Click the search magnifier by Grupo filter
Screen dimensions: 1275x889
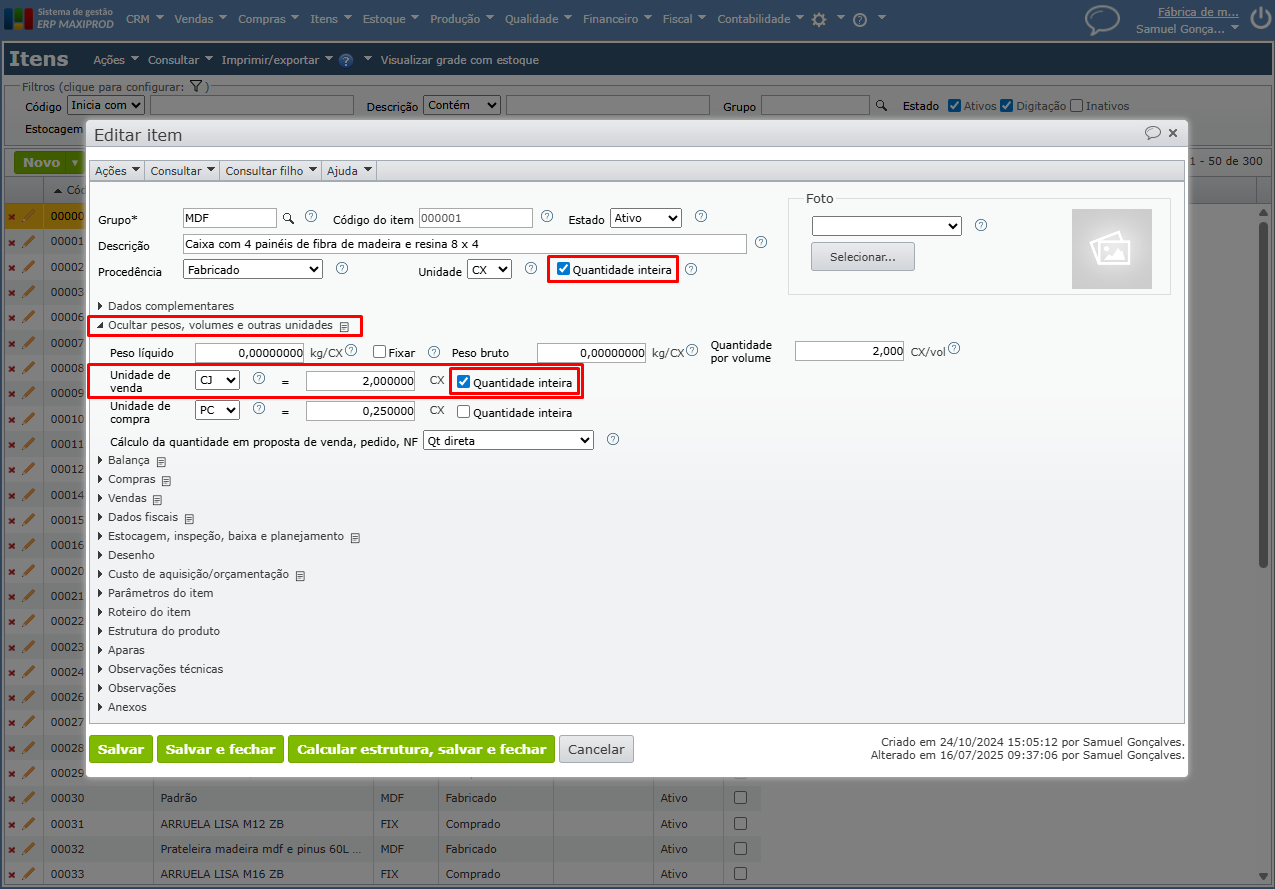(x=881, y=105)
